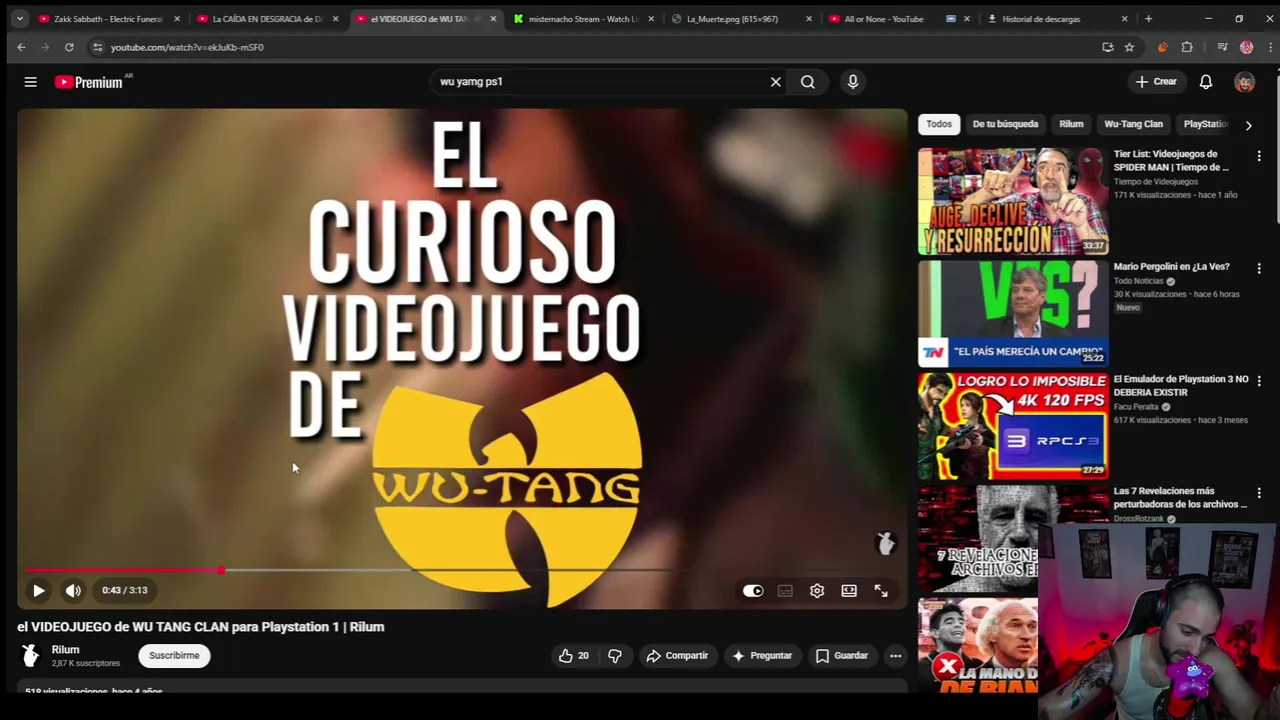Open options for Emulador de Playstation 3 video
The height and width of the screenshot is (720, 1280).
point(1259,381)
